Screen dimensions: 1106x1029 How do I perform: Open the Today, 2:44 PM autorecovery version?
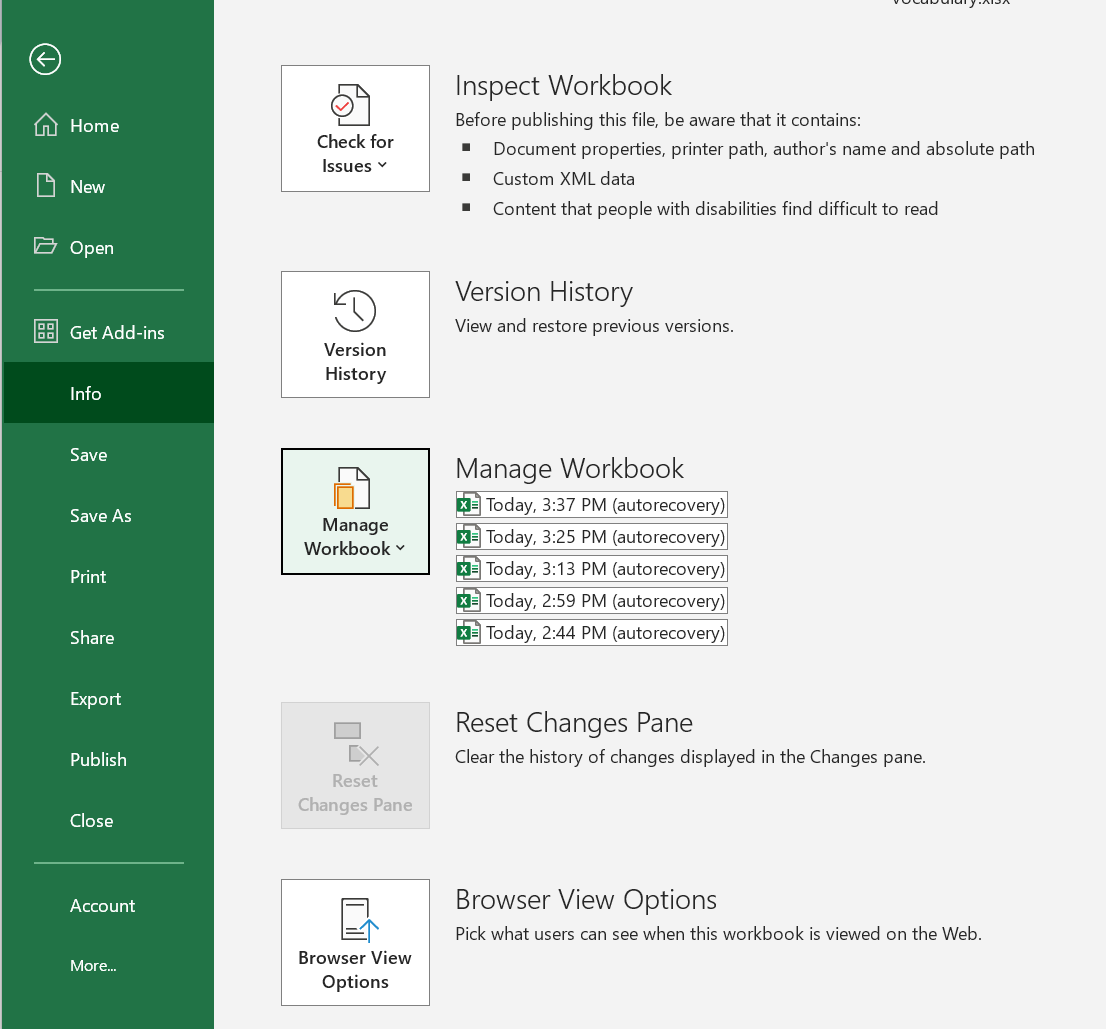592,633
